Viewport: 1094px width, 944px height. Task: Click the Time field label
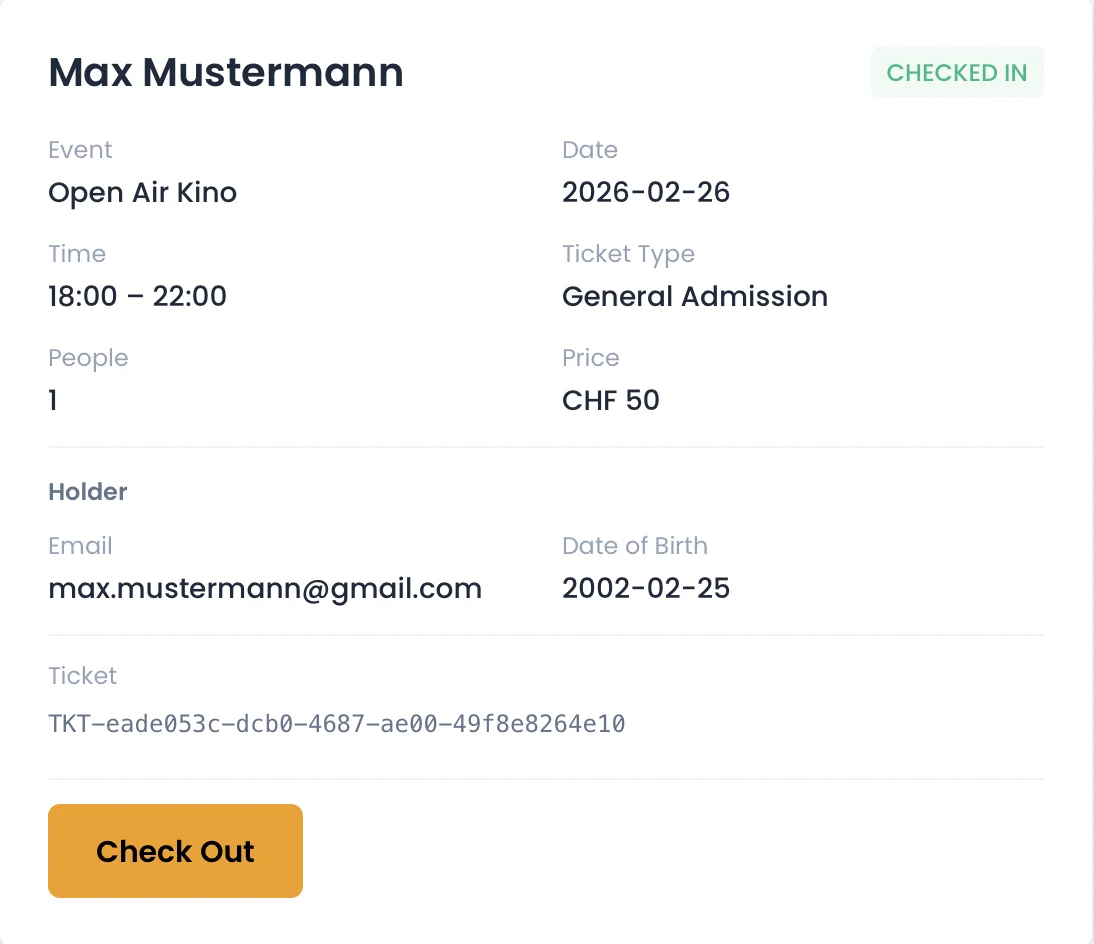pyautogui.click(x=77, y=254)
